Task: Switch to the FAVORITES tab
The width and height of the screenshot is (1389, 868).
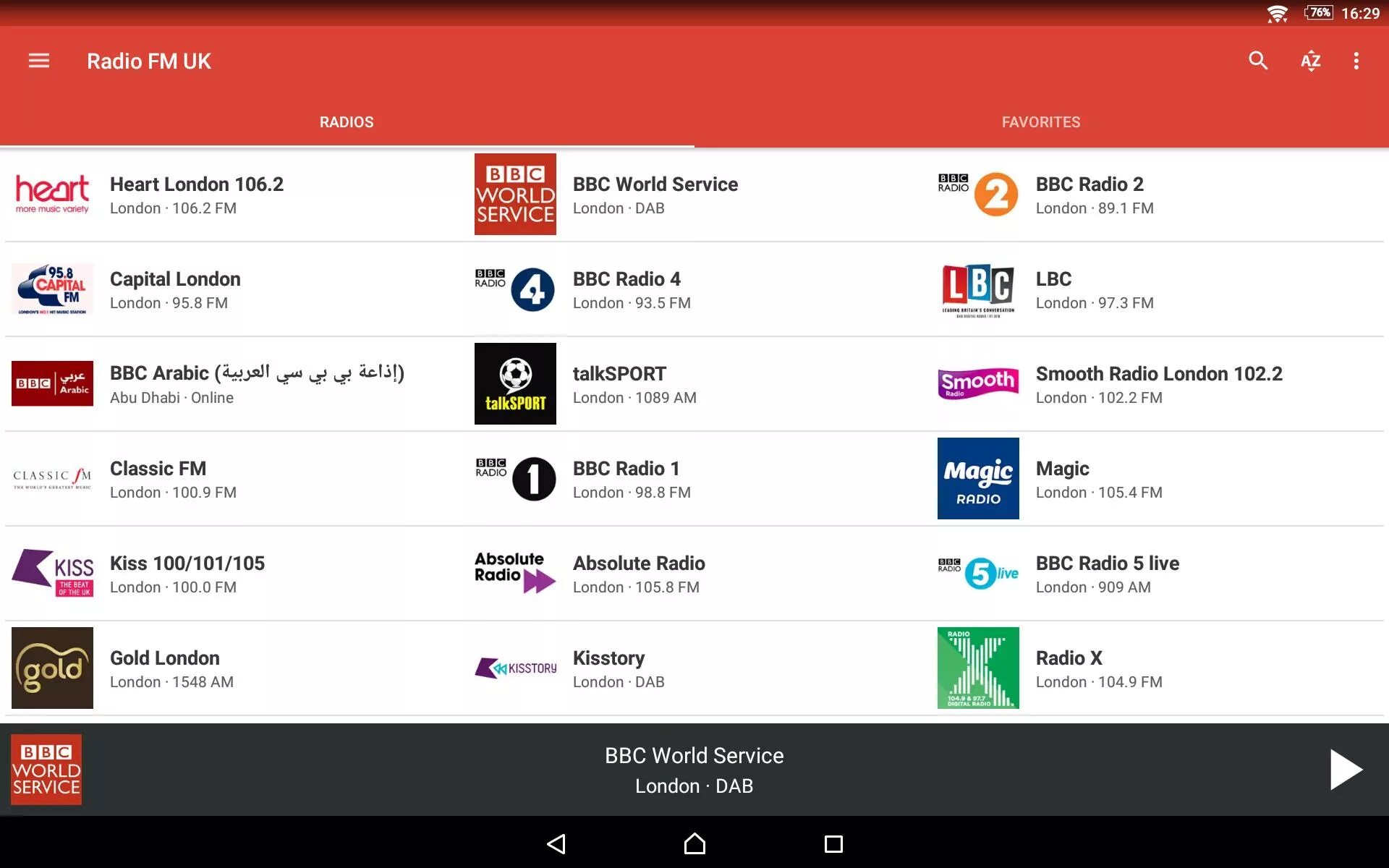Action: pos(1041,122)
